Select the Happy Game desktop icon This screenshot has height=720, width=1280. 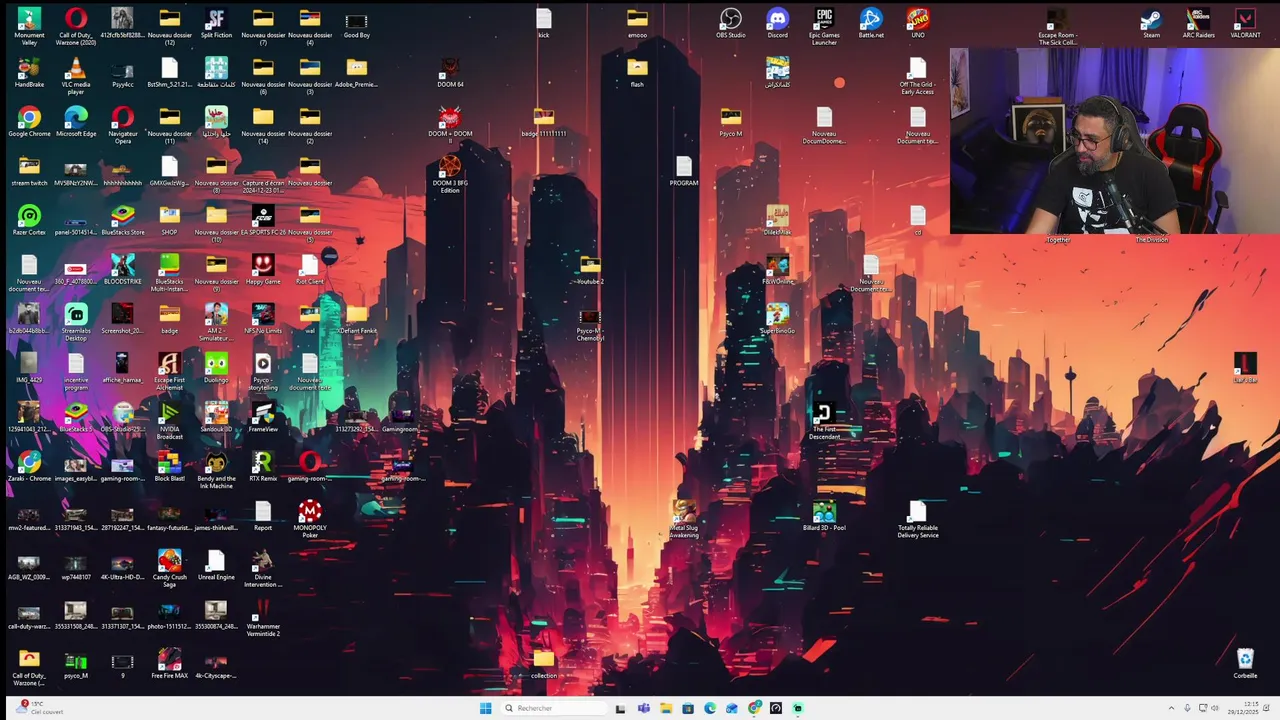[263, 269]
